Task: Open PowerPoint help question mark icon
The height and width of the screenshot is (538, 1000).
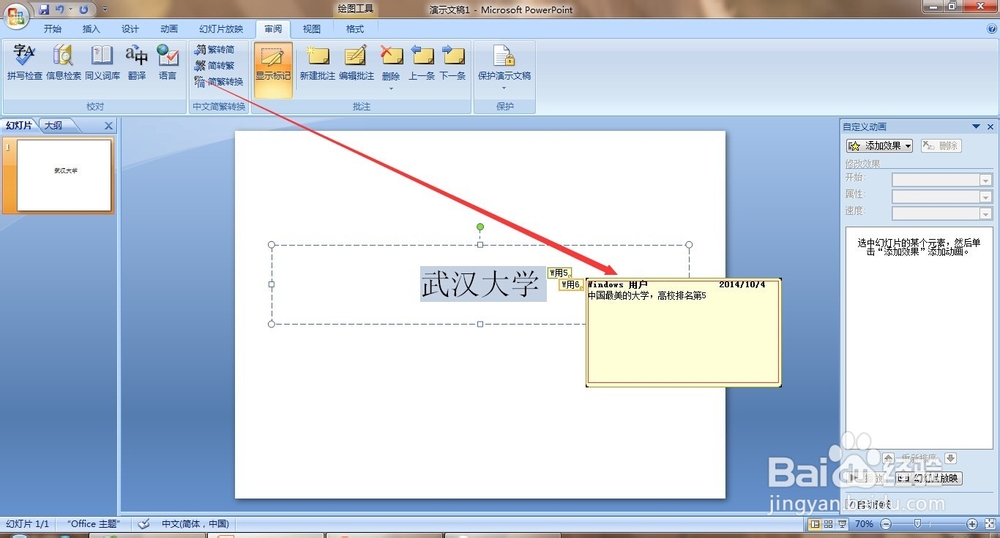Action: point(991,29)
